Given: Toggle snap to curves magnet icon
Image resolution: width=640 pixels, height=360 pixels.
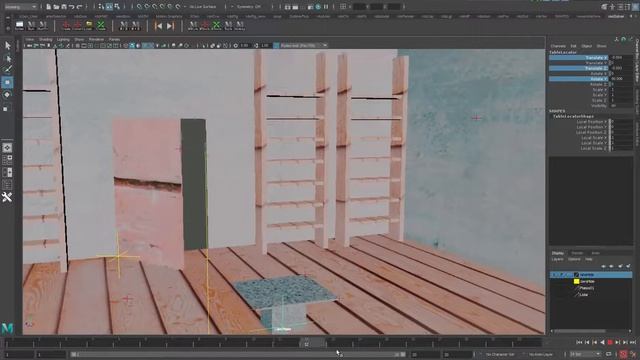Looking at the screenshot, I should (147, 7).
